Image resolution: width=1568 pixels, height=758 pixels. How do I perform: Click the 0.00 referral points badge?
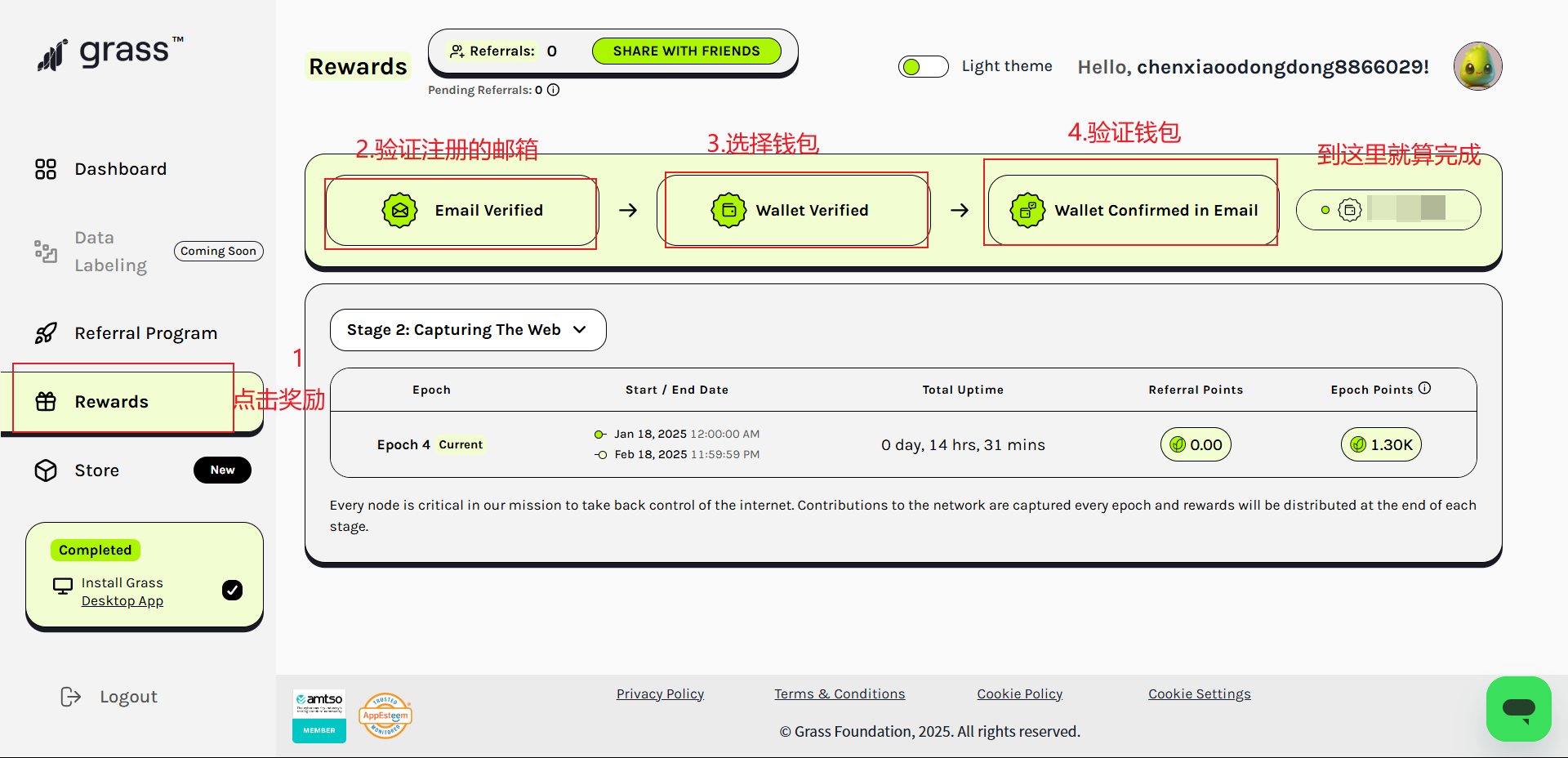click(x=1196, y=444)
